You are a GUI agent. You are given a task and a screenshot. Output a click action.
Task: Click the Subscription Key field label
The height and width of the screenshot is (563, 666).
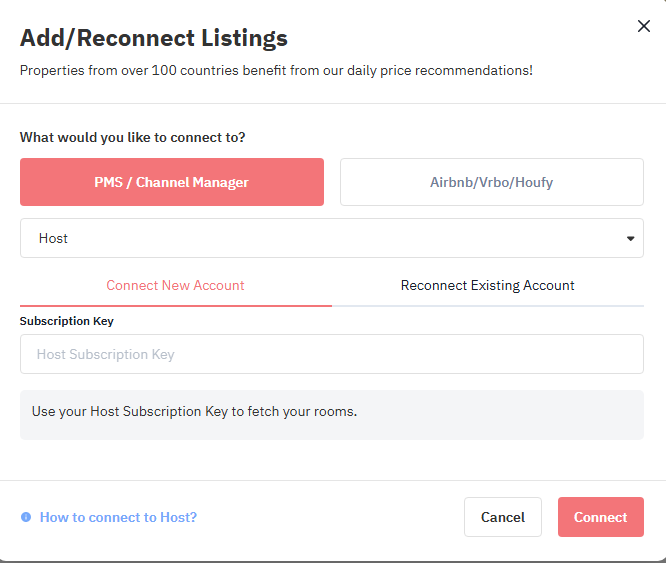67,321
